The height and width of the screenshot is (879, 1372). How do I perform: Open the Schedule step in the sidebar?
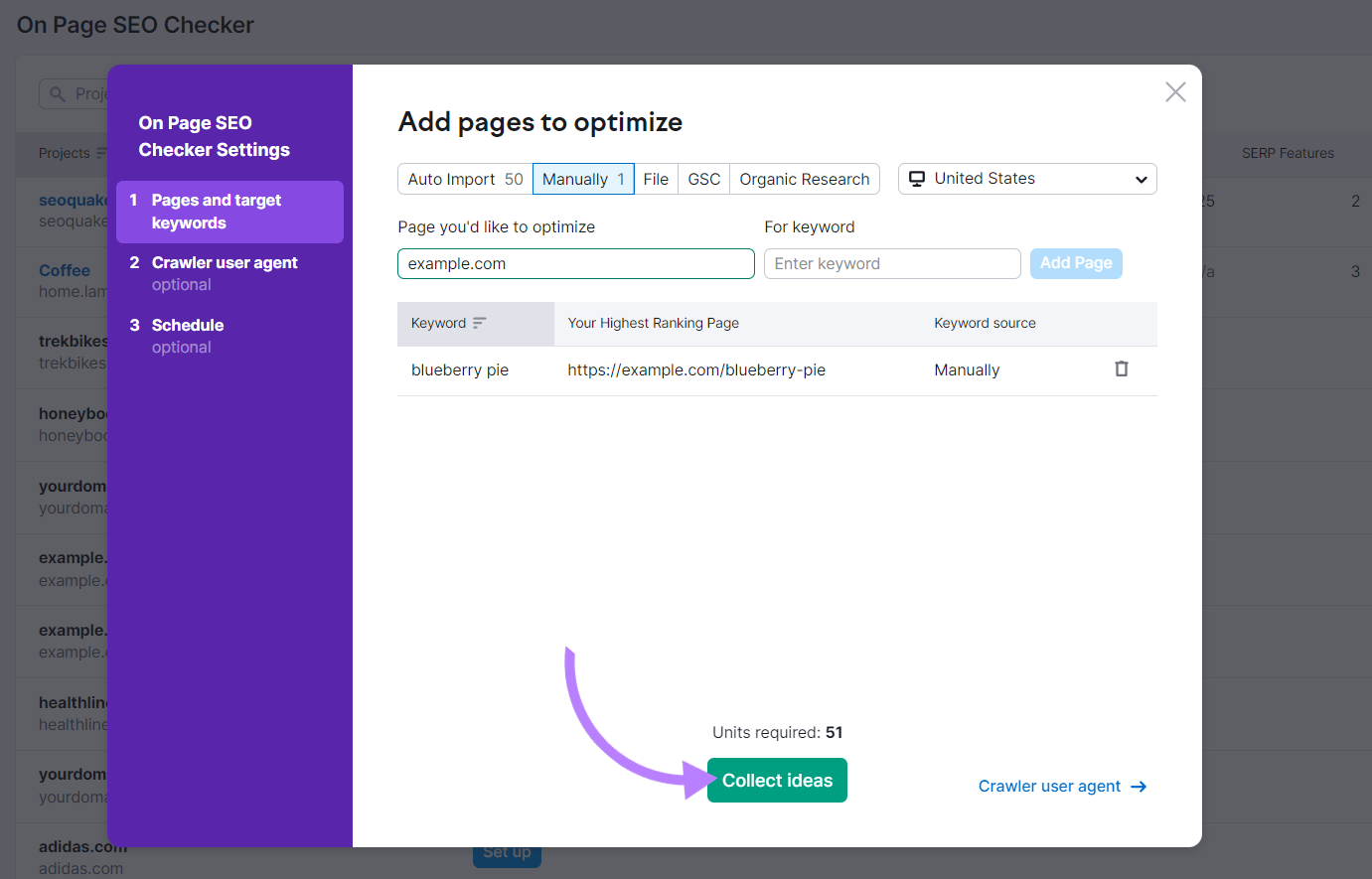pos(188,325)
